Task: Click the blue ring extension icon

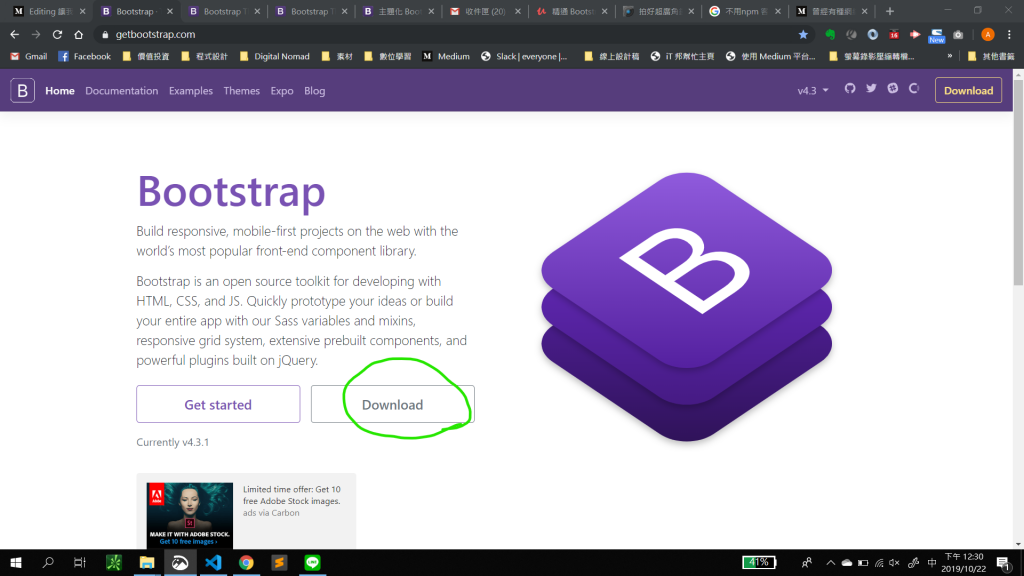Action: point(872,35)
